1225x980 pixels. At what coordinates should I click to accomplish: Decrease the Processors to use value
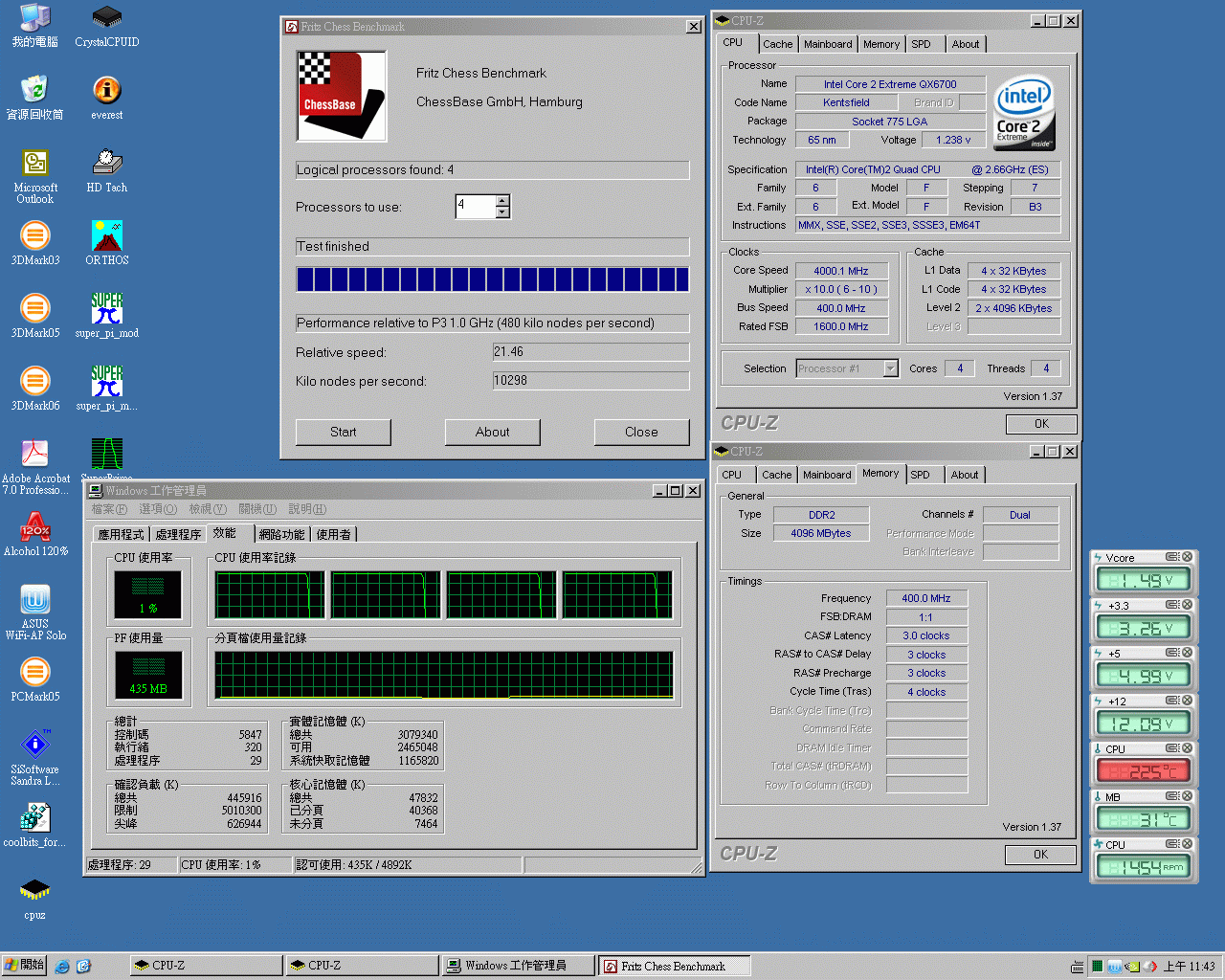(503, 212)
